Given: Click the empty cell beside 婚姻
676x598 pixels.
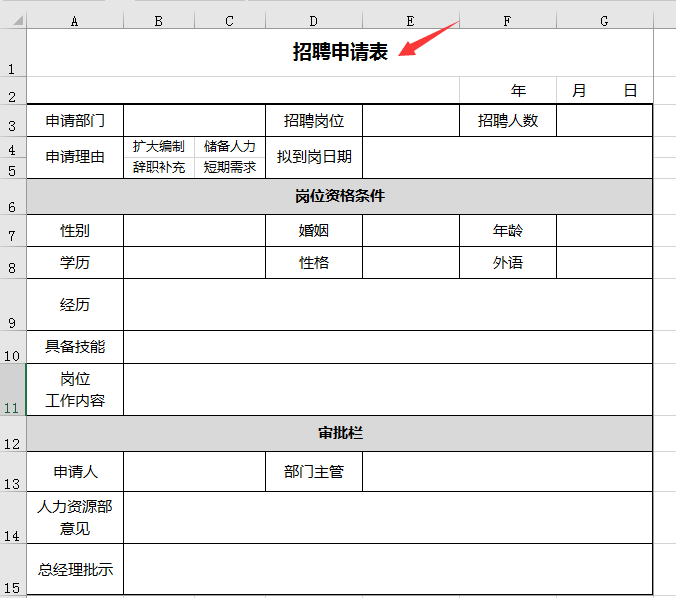Looking at the screenshot, I should [411, 231].
